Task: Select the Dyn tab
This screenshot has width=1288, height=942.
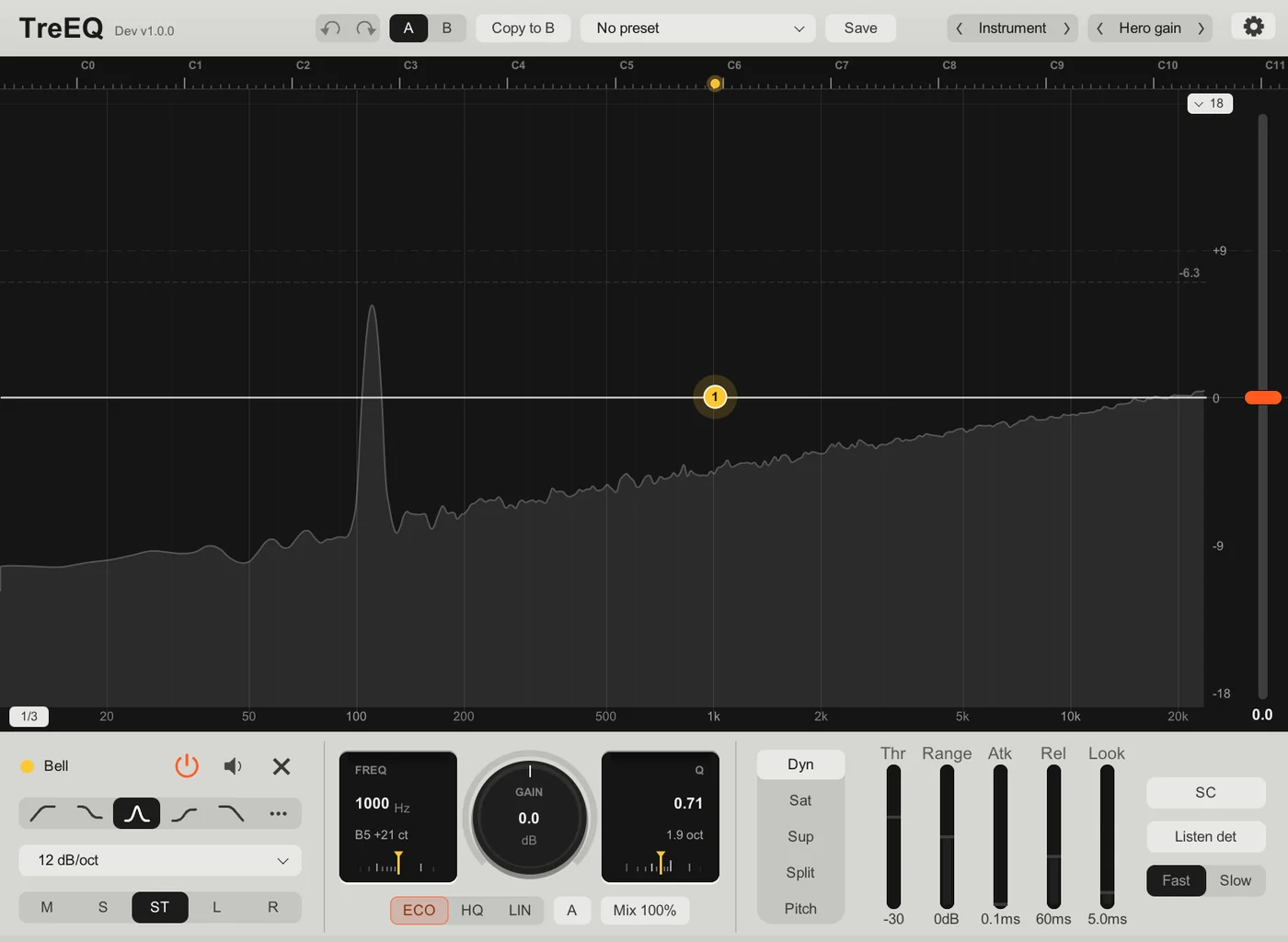Action: click(x=800, y=764)
